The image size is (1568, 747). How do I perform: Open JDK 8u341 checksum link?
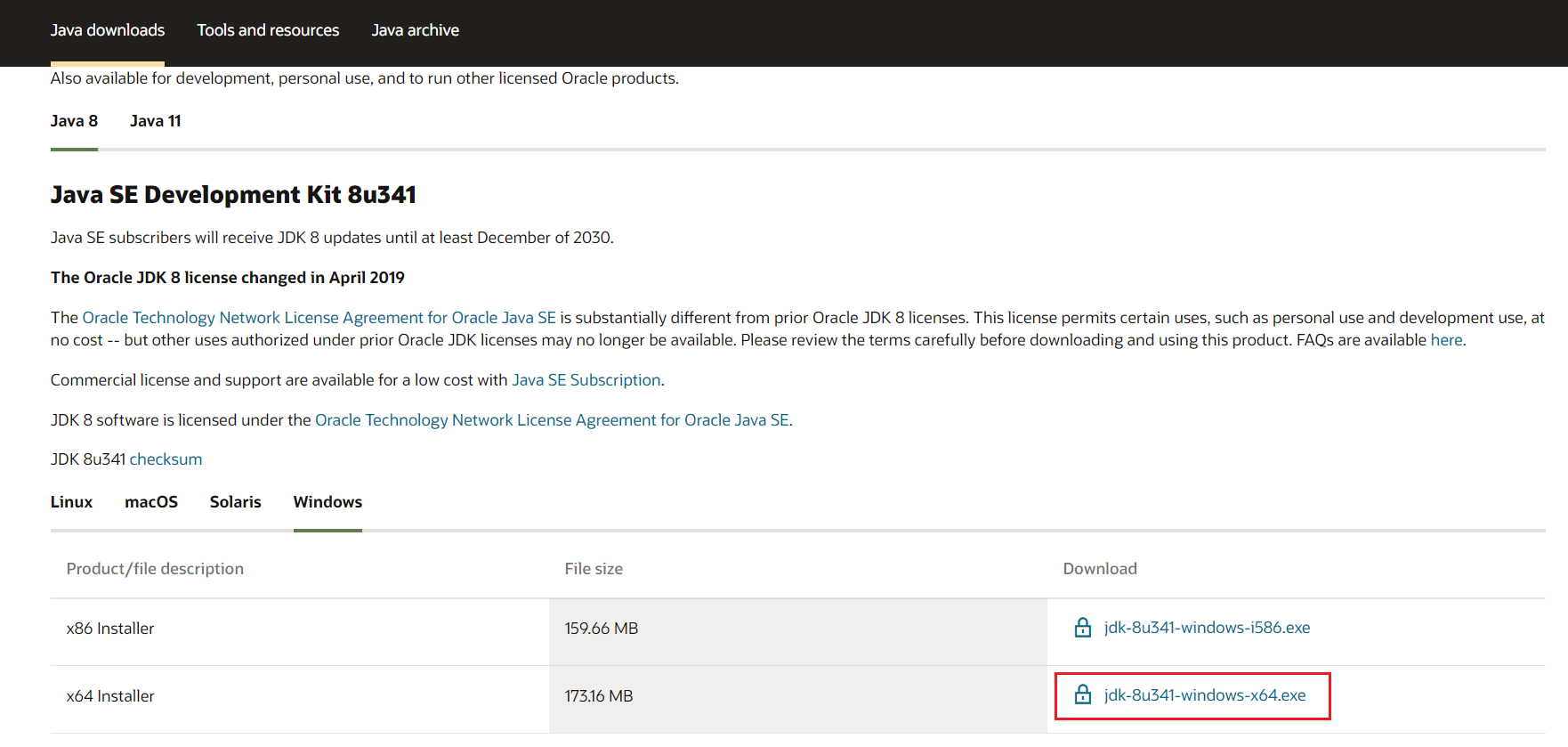(x=166, y=459)
